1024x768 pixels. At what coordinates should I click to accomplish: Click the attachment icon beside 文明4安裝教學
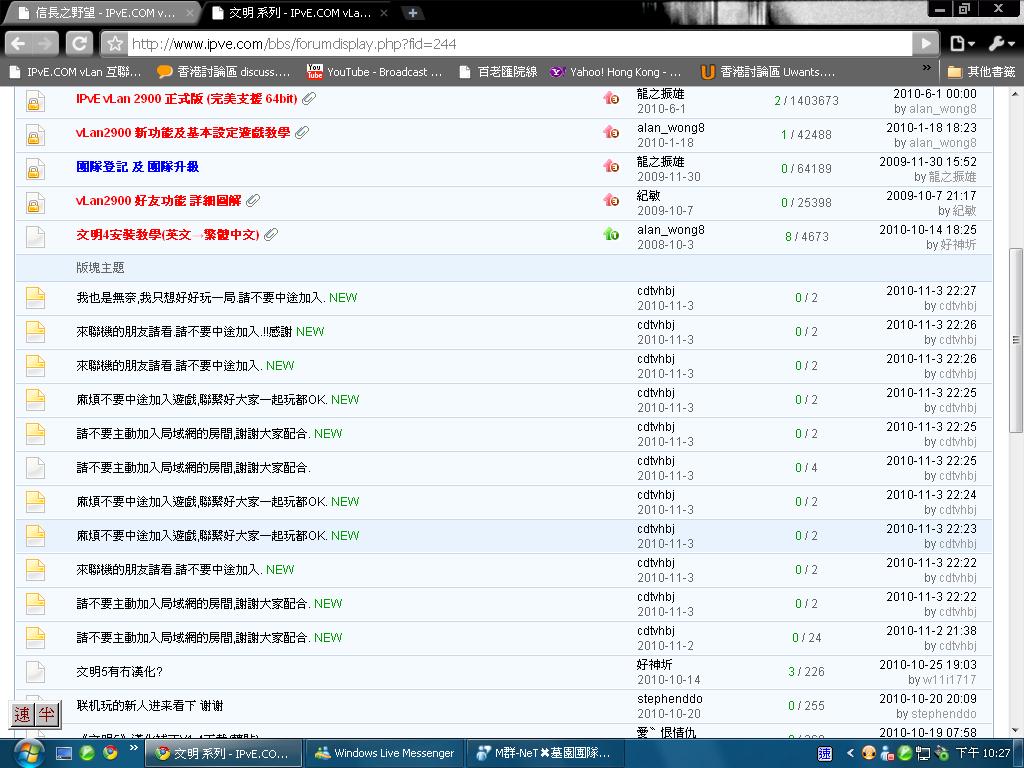[271, 235]
